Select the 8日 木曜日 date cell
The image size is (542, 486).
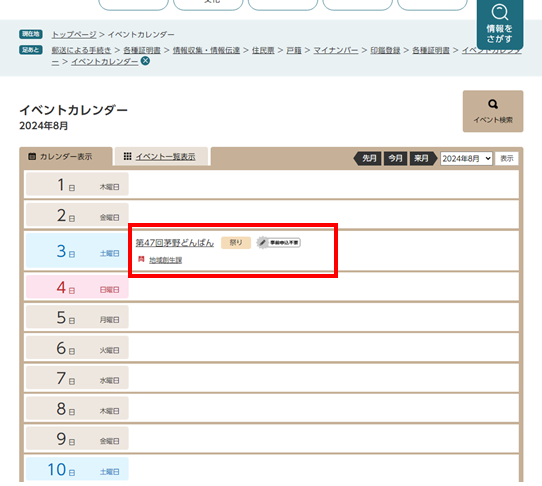[77, 408]
